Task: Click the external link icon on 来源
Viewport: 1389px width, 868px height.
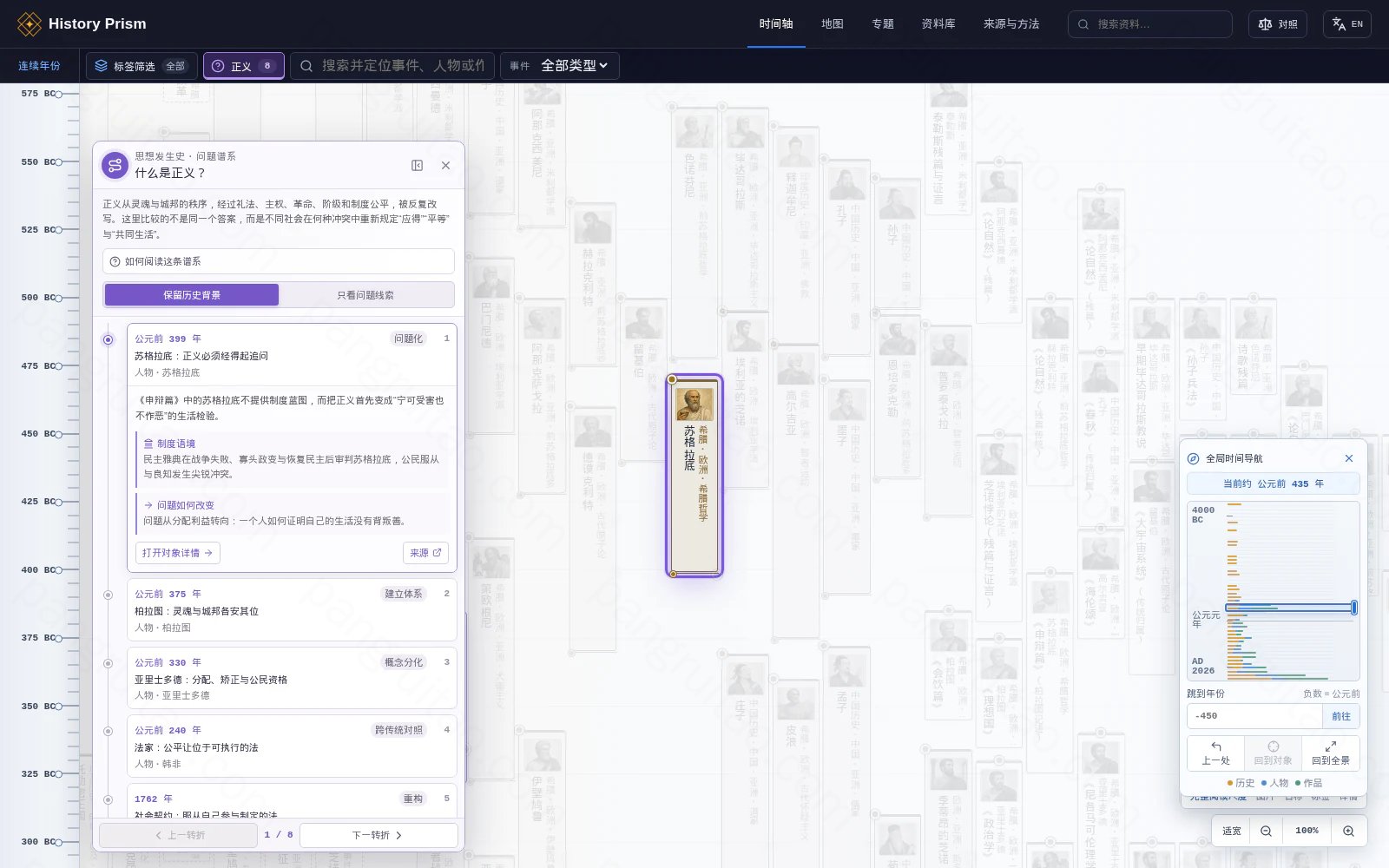Action: point(437,553)
